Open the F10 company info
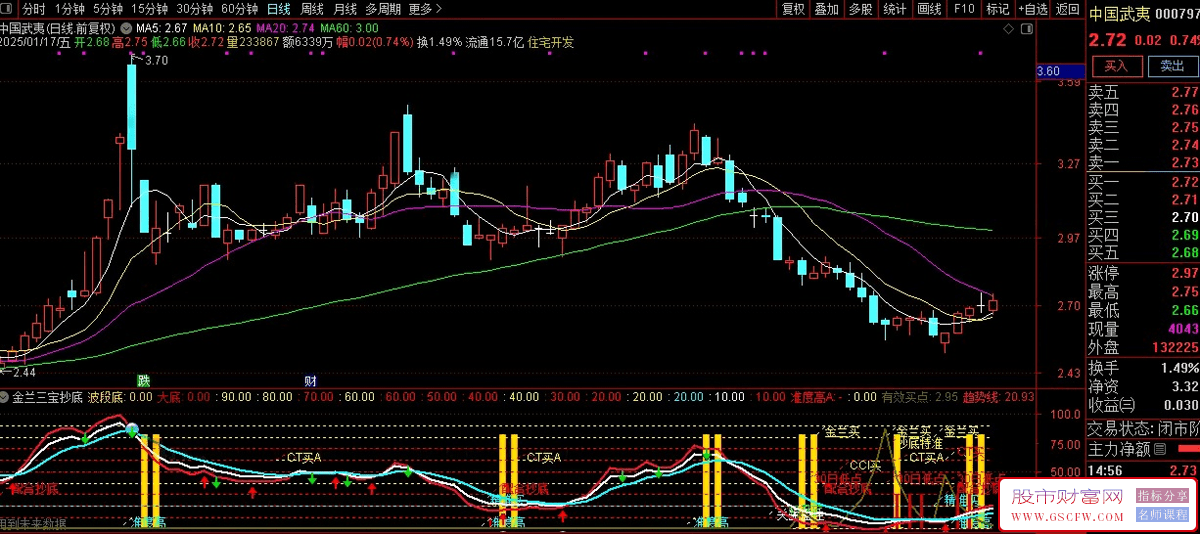This screenshot has height=534, width=1200. (x=964, y=9)
